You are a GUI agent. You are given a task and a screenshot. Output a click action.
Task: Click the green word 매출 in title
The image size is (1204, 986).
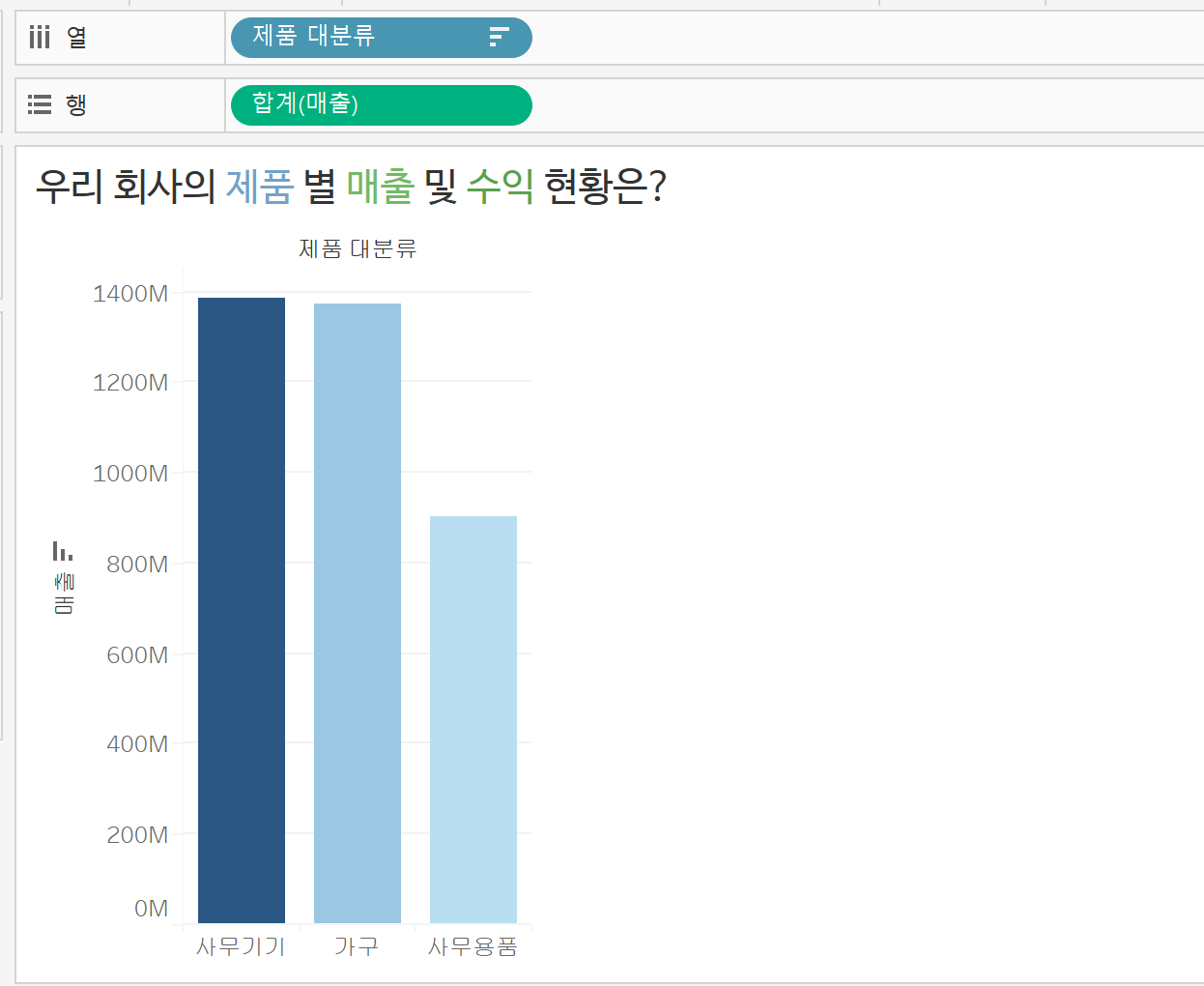(x=380, y=186)
